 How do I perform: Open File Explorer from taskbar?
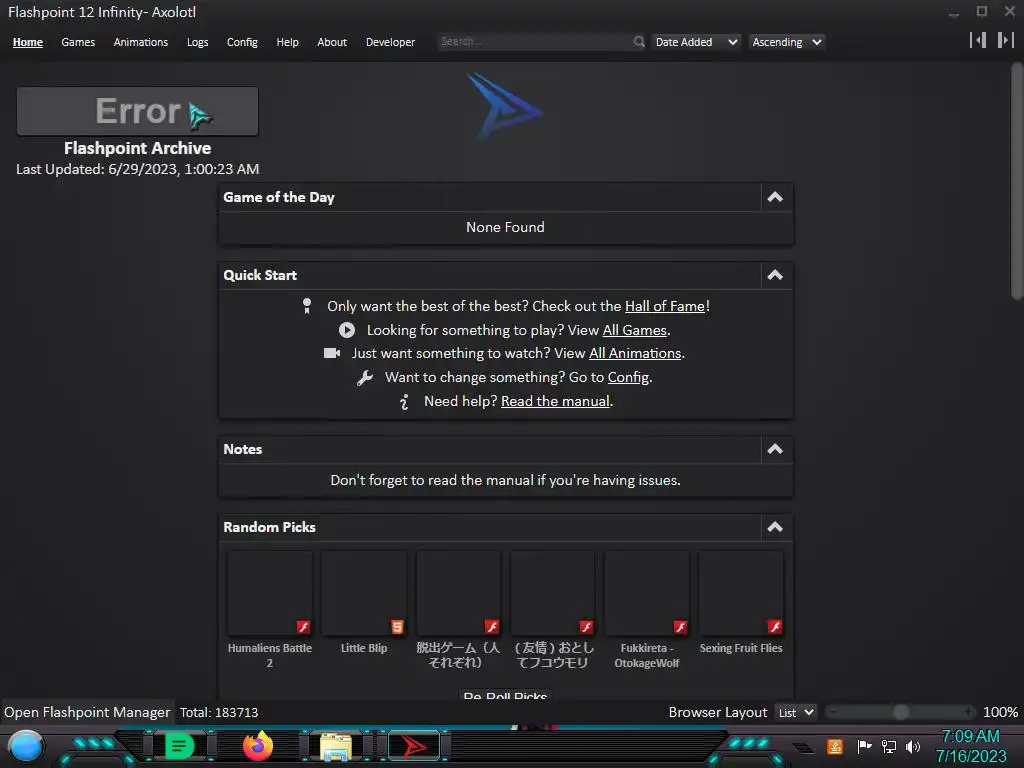tap(336, 746)
